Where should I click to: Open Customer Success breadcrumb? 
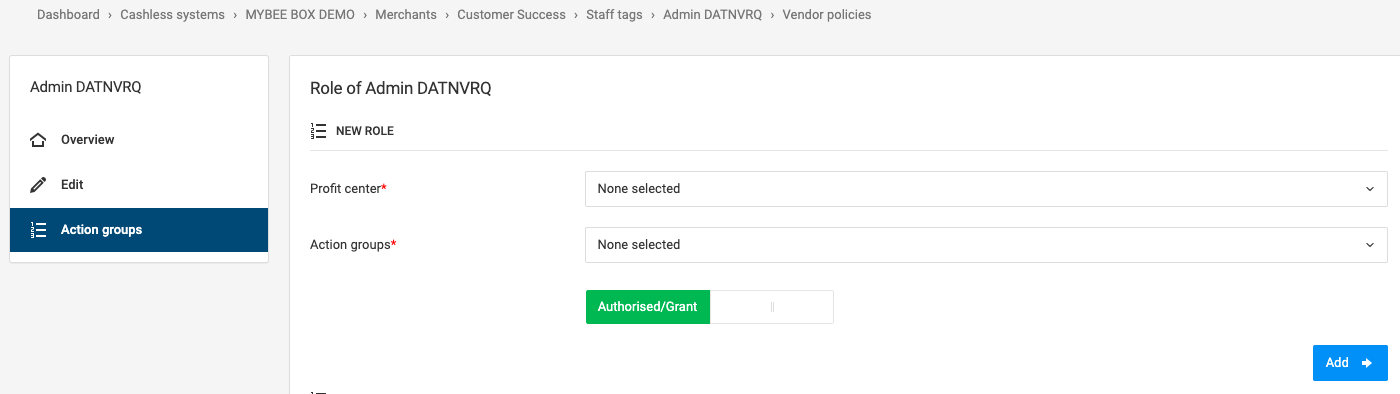click(x=511, y=15)
